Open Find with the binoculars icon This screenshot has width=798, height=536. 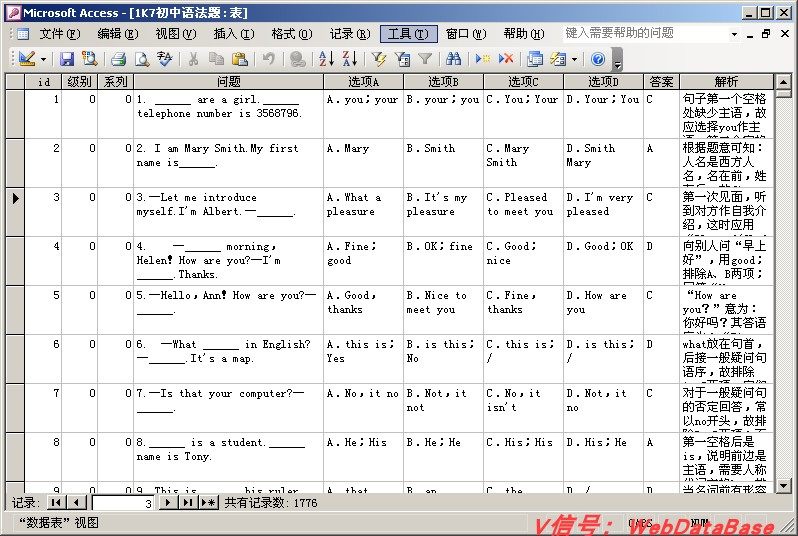pos(453,59)
